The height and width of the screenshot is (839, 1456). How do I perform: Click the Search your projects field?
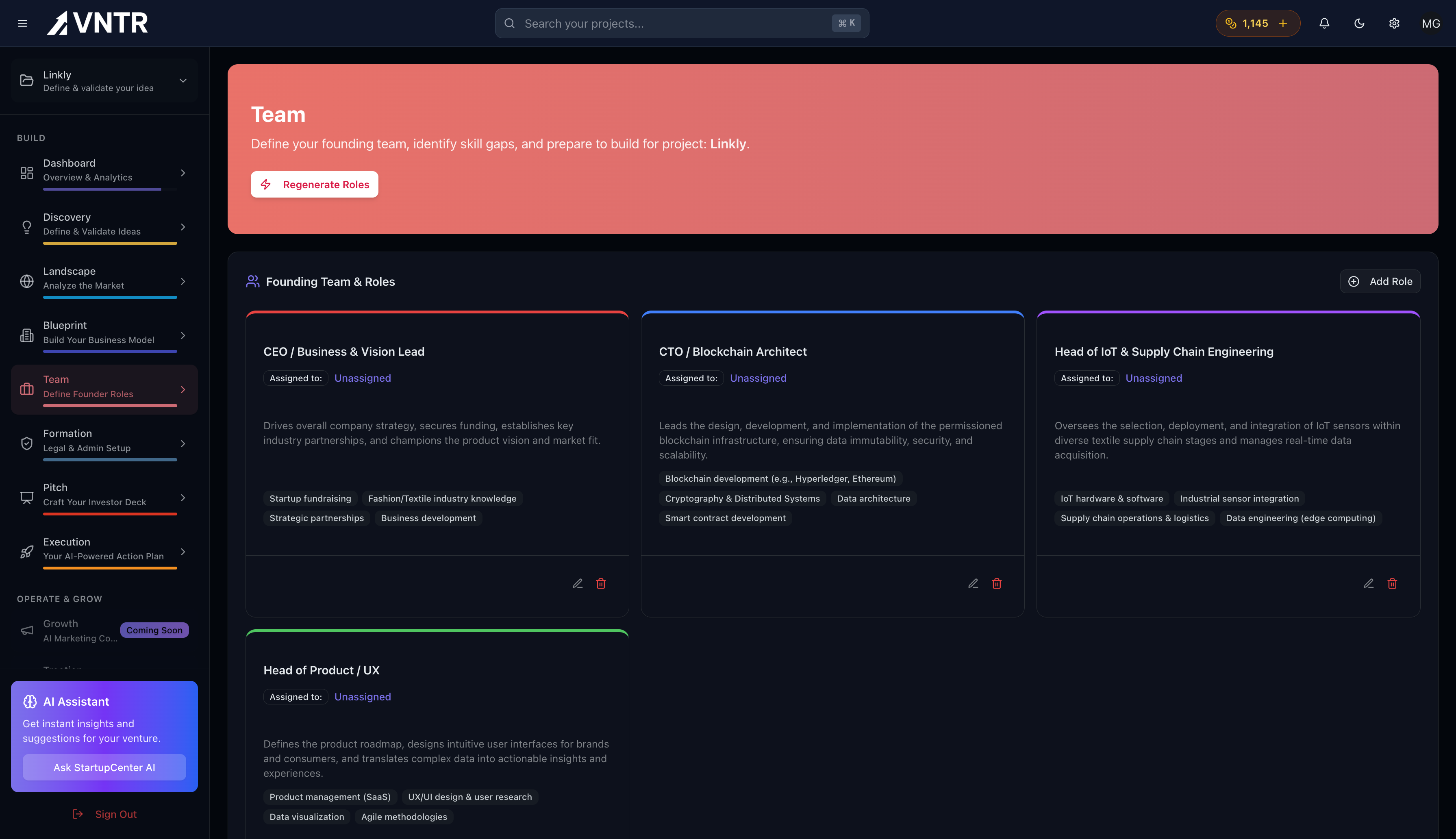tap(674, 23)
